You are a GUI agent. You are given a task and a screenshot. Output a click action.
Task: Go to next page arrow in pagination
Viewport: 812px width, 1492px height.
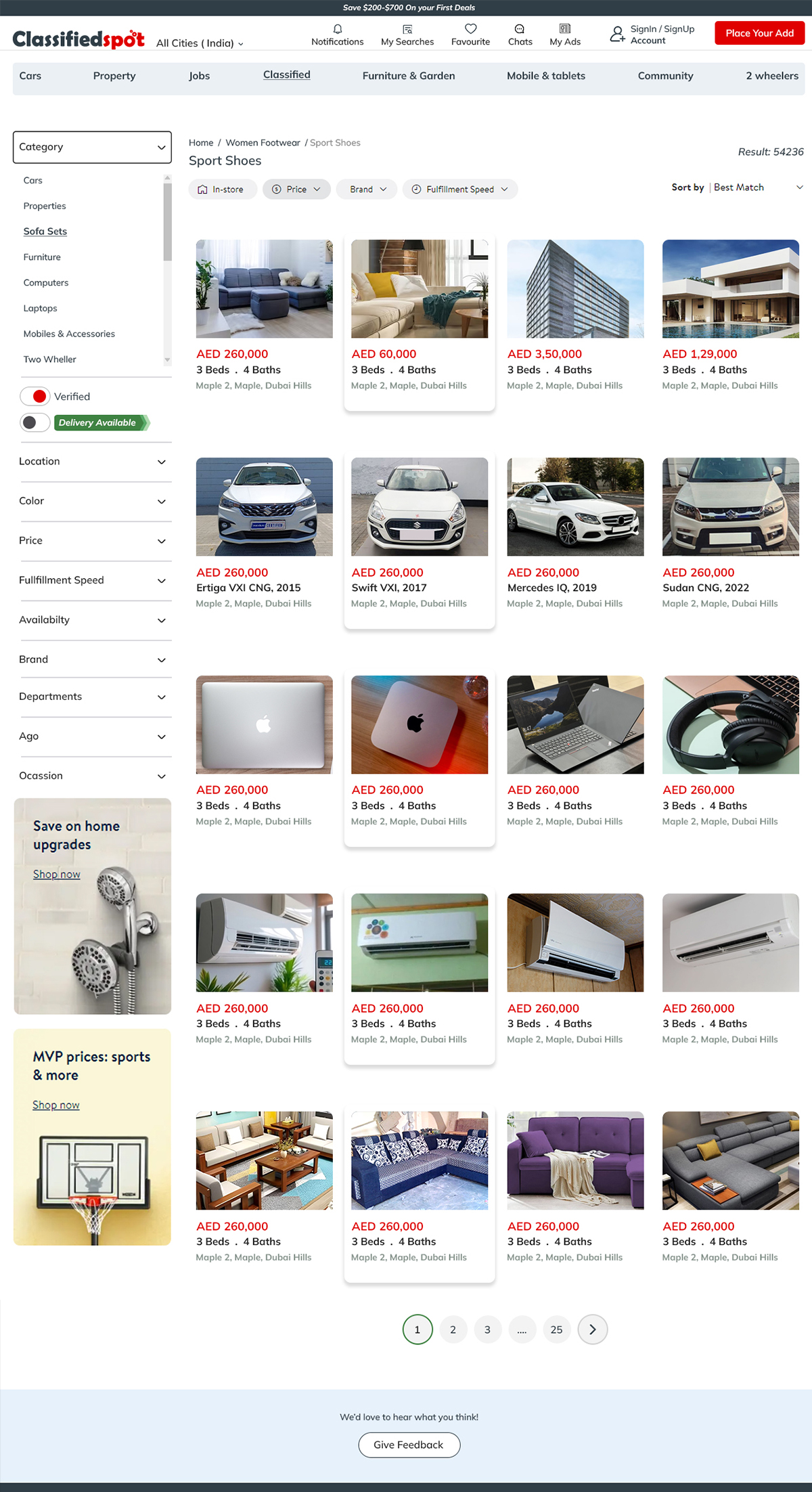click(x=593, y=1330)
